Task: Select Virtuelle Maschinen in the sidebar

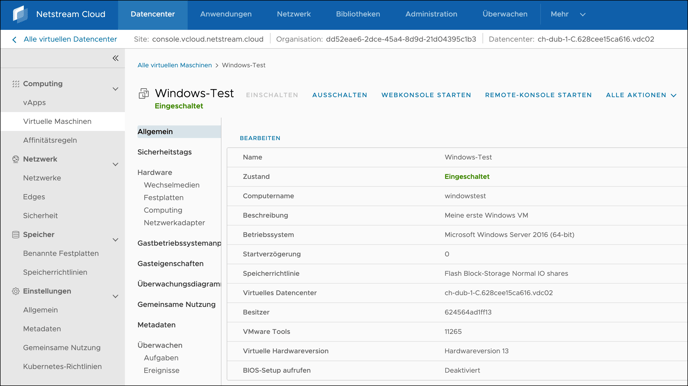Action: (63, 122)
